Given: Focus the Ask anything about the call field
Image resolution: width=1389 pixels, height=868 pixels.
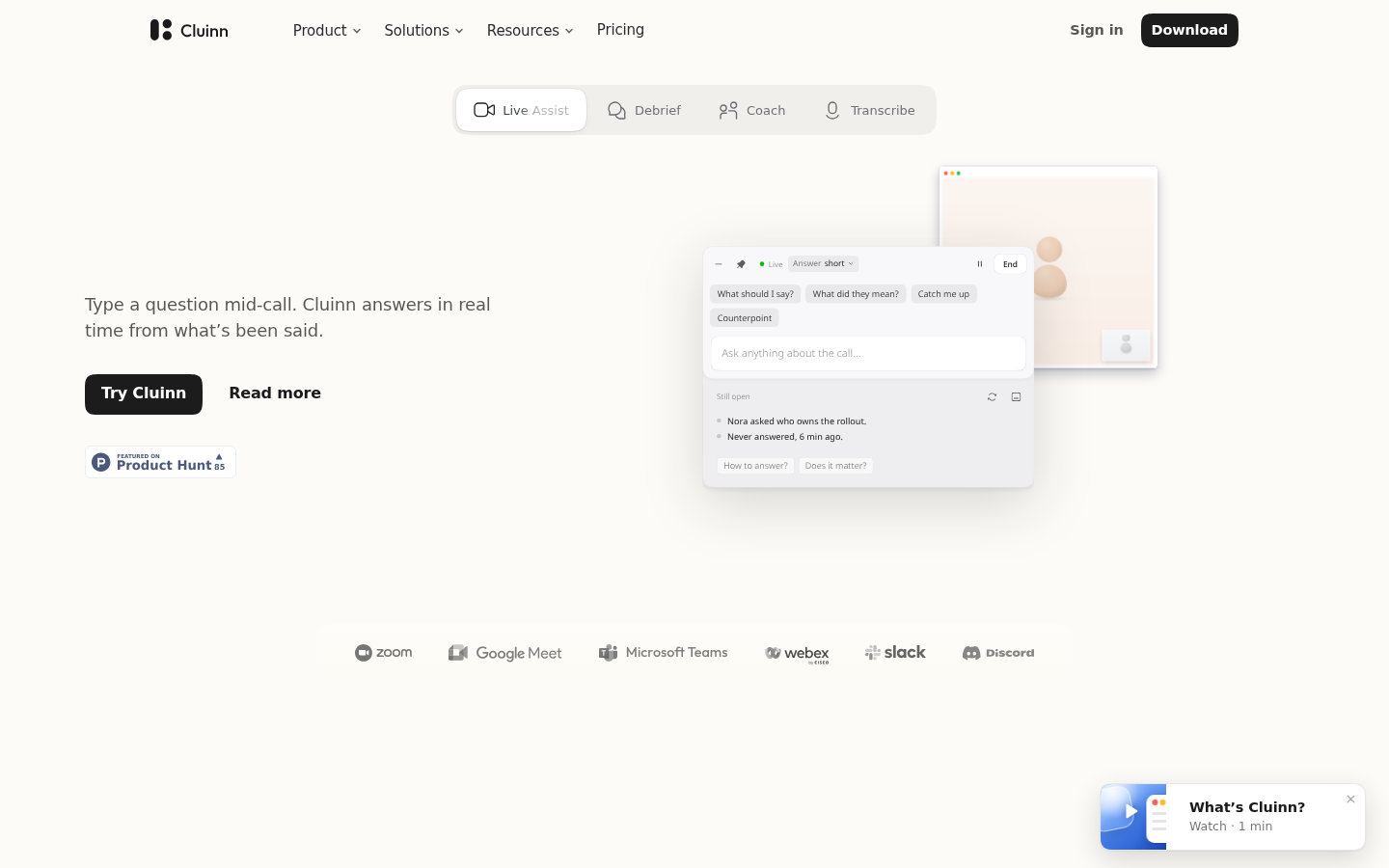Looking at the screenshot, I should 868,354.
